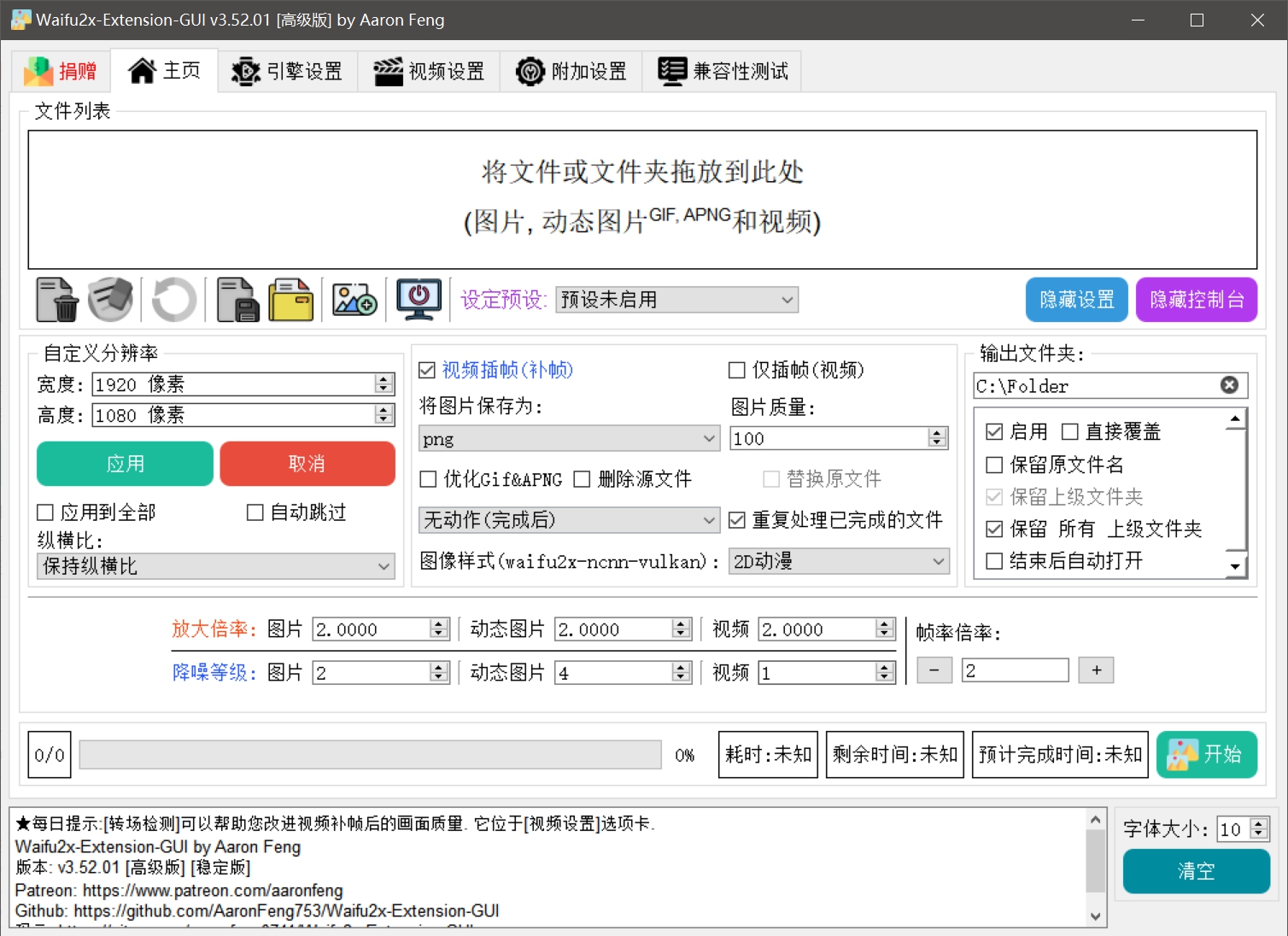Open the 引擎设置 engine settings tab
The height and width of the screenshot is (936, 1288).
[287, 71]
